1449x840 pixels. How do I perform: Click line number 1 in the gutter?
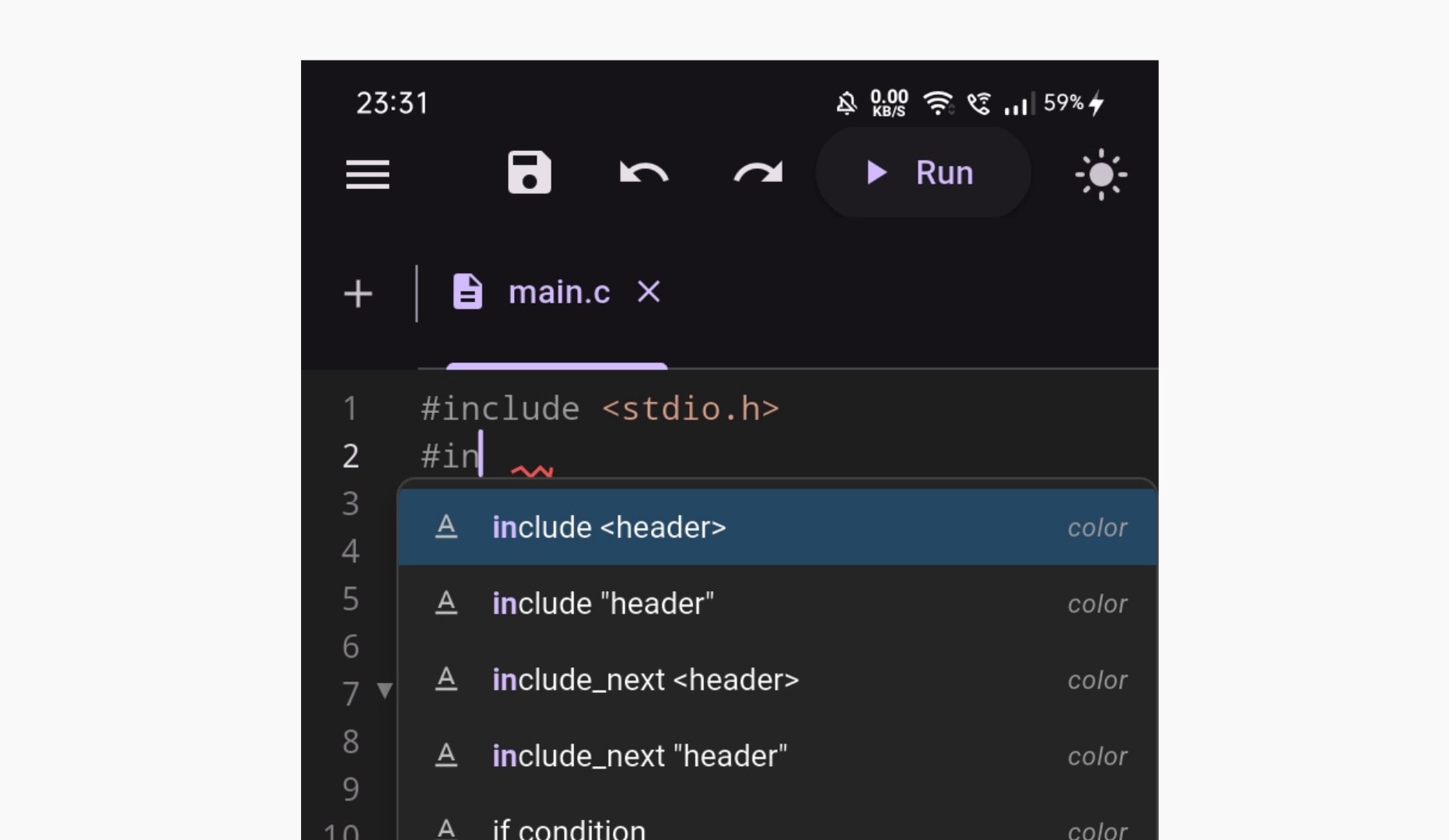tap(350, 409)
